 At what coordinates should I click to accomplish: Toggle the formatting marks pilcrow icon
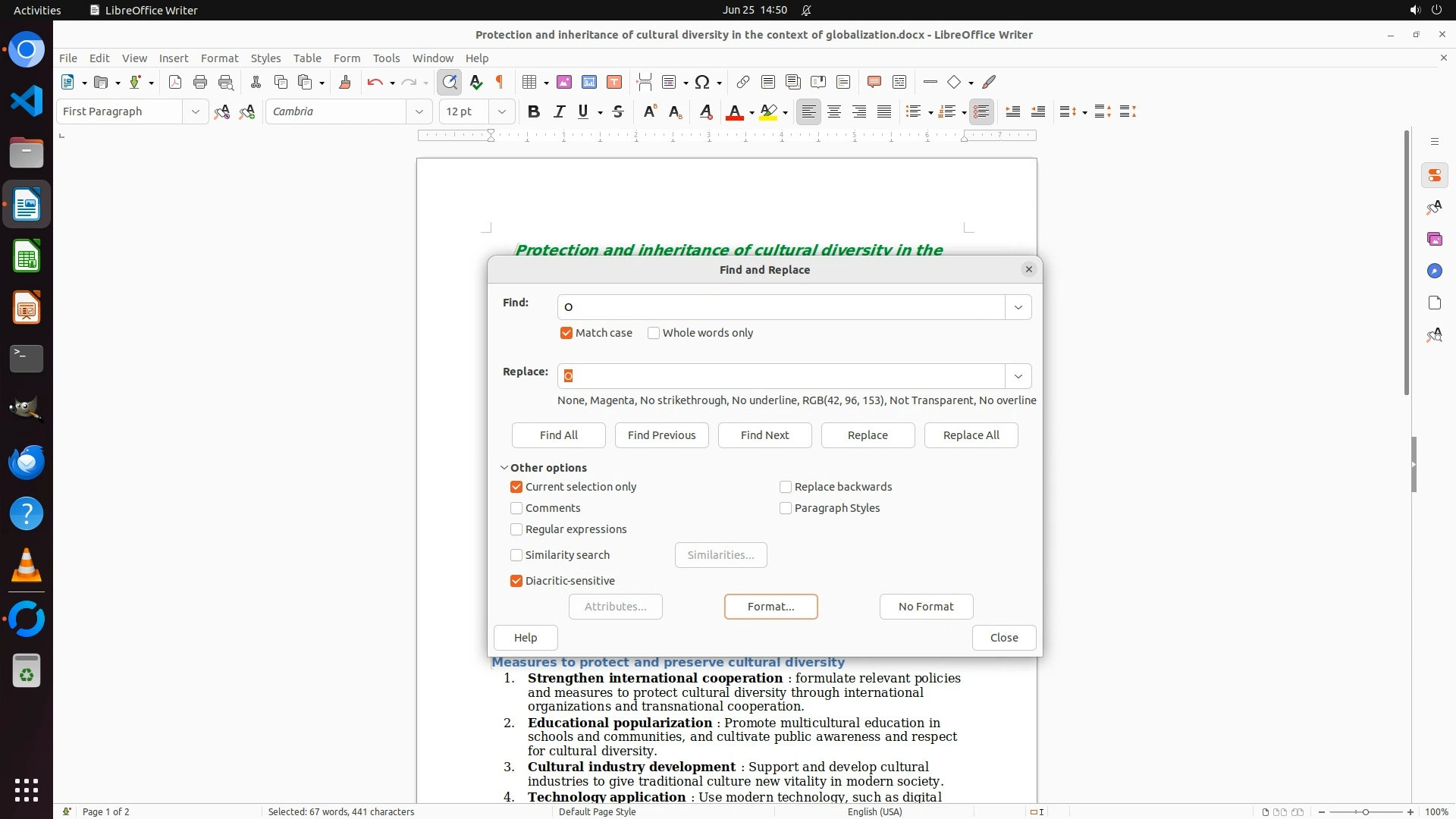pyautogui.click(x=500, y=82)
